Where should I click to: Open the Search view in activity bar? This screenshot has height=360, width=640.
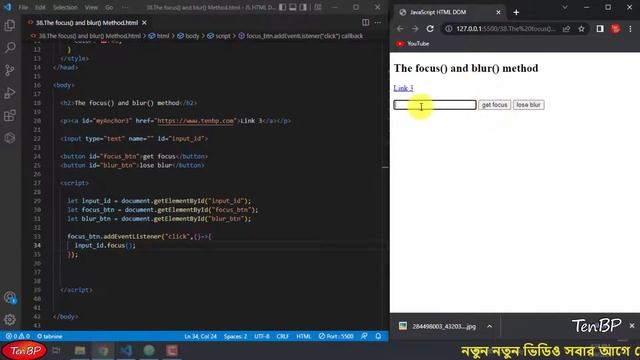click(10, 48)
